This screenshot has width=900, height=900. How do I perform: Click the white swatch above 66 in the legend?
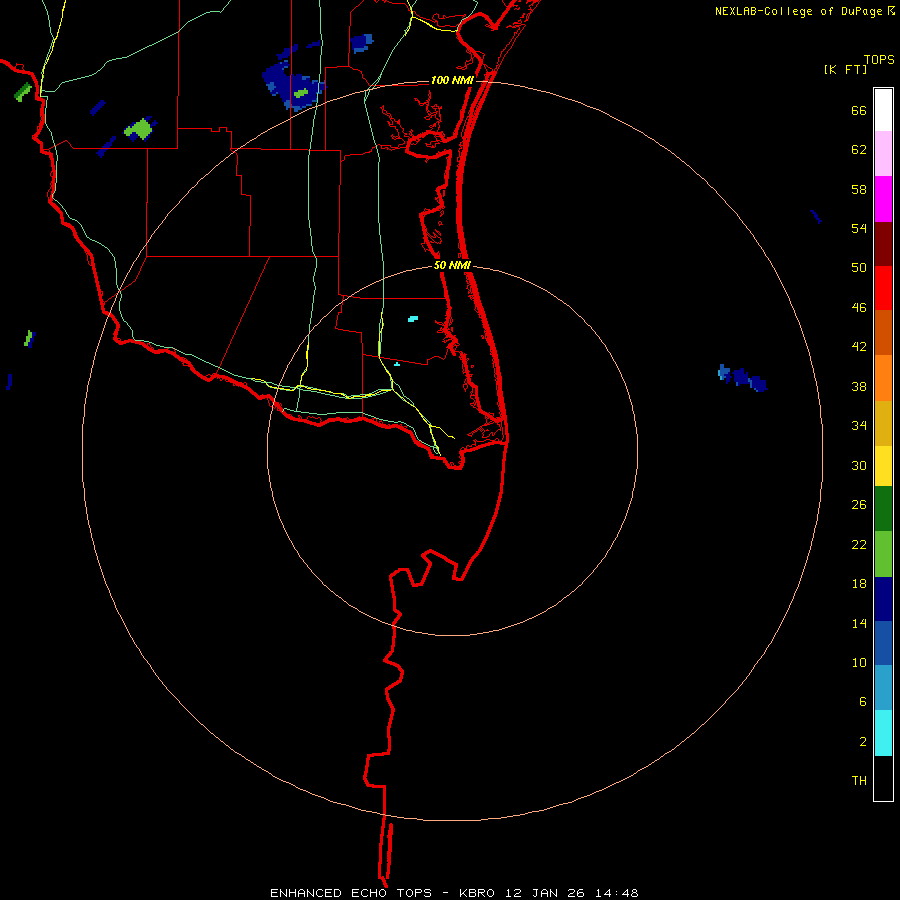click(x=883, y=110)
